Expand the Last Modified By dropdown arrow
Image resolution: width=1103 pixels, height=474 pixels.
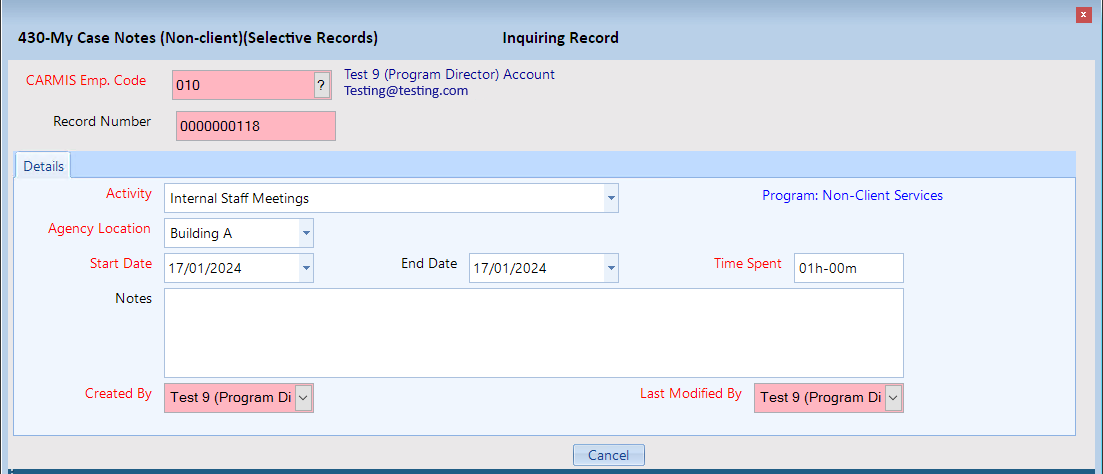tap(893, 398)
